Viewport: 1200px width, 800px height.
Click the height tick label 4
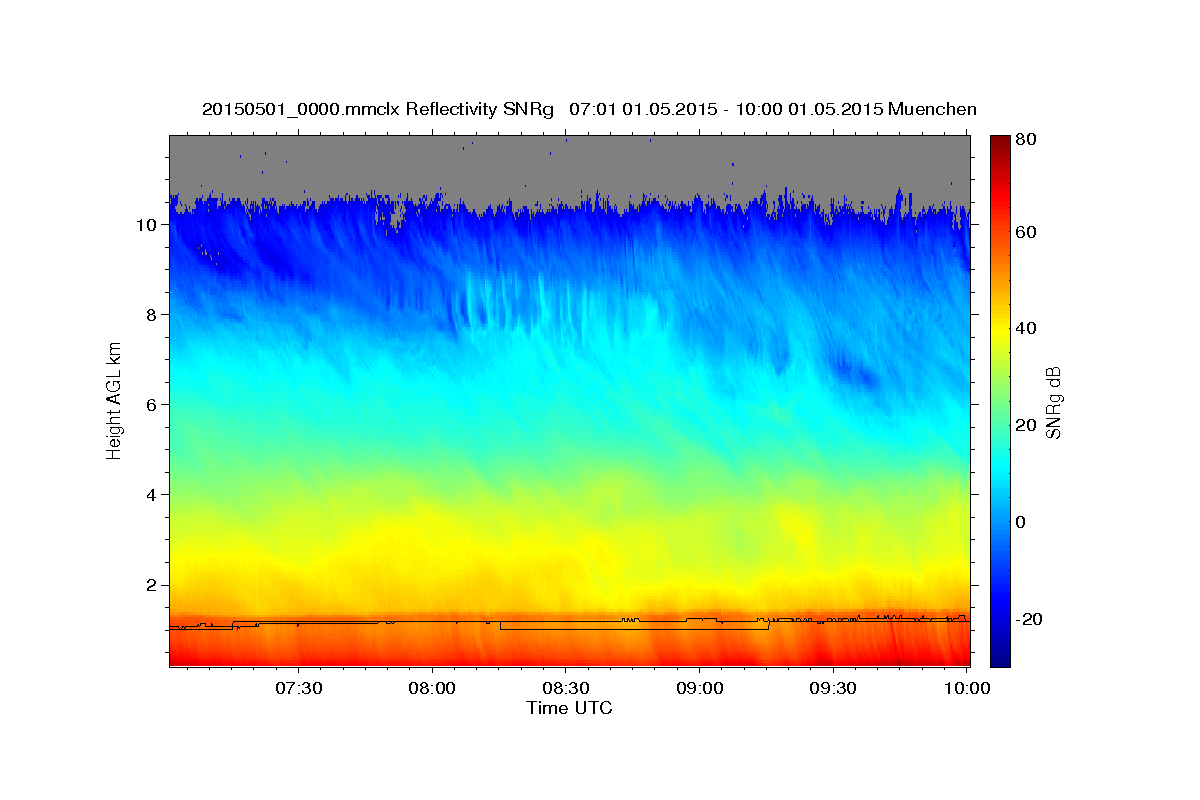click(x=153, y=495)
